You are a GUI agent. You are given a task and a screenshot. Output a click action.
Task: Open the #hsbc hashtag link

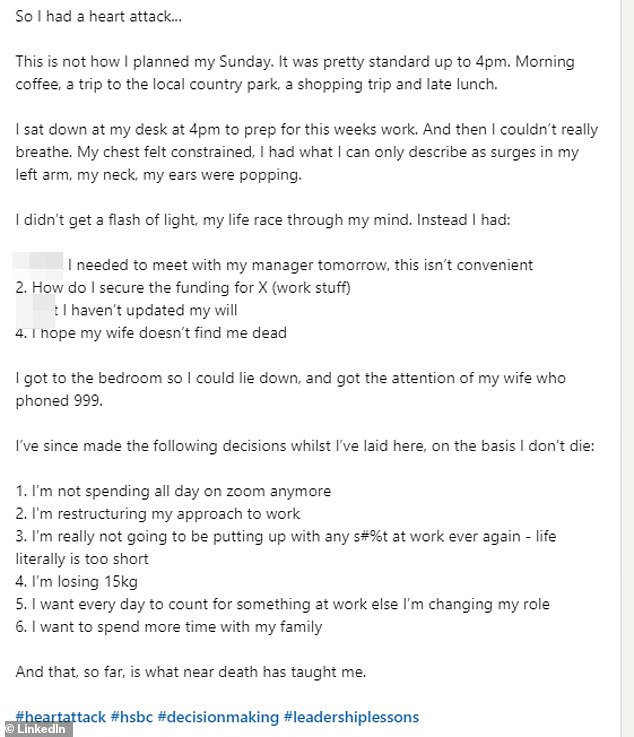(x=132, y=717)
